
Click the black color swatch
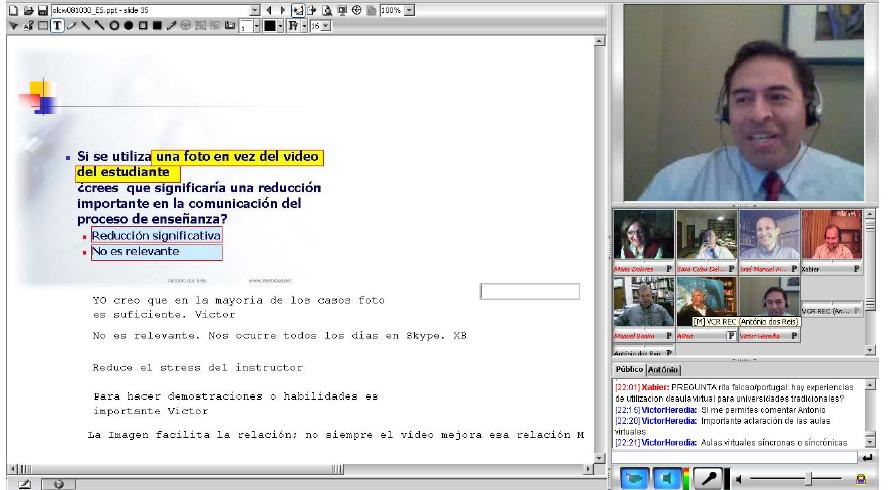point(270,26)
